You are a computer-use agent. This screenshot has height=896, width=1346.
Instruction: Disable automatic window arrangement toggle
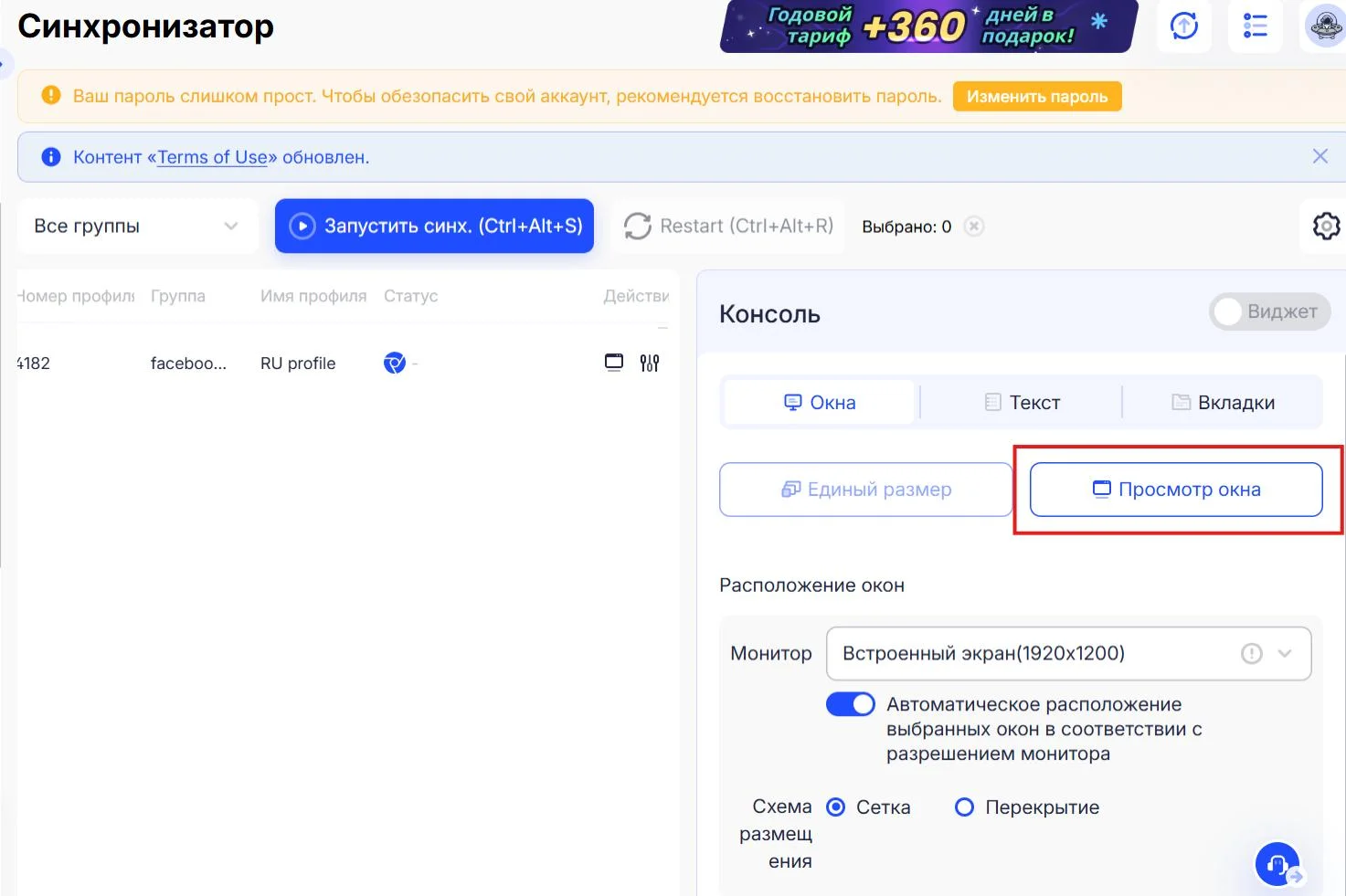point(850,703)
